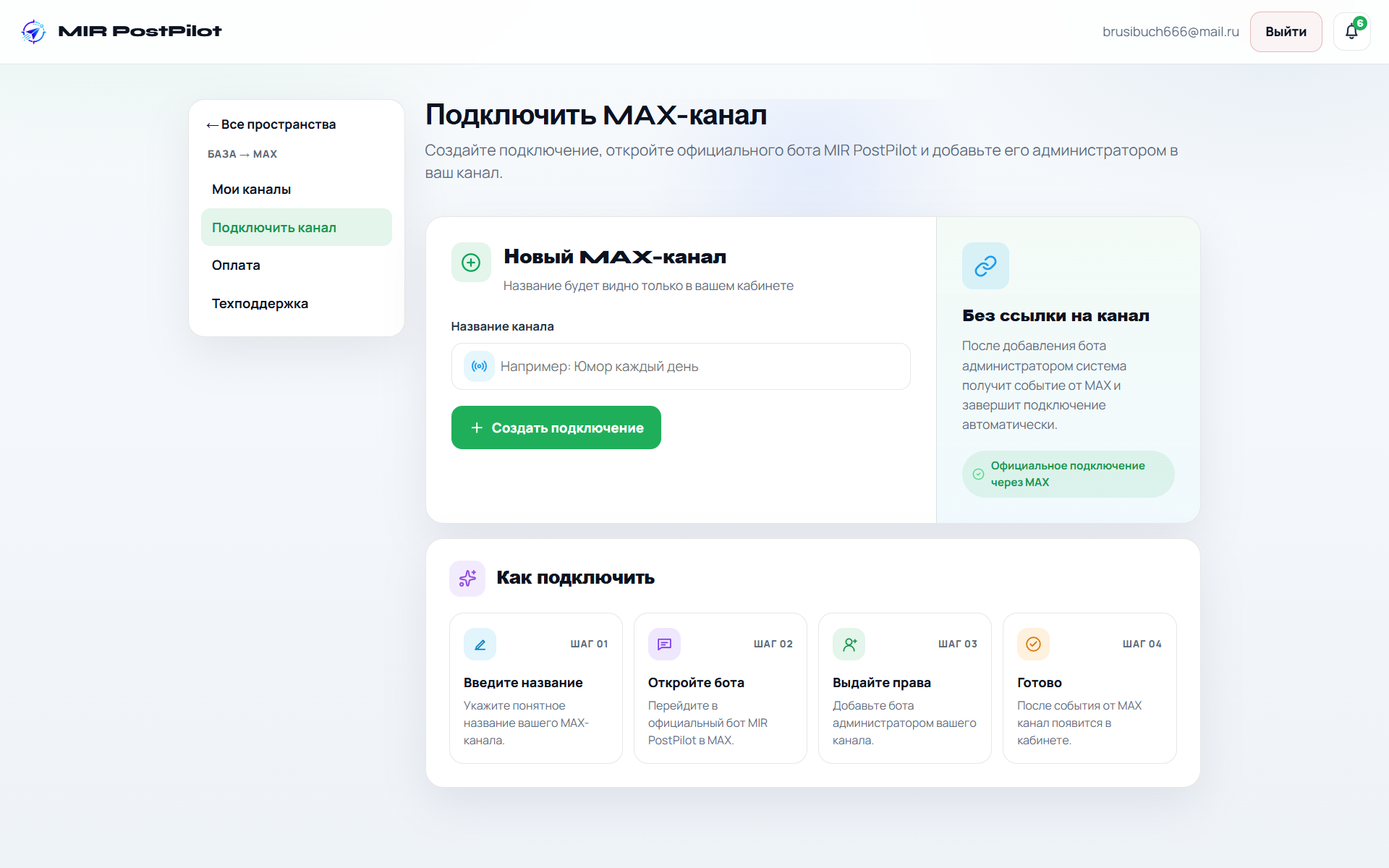Click the Название канала field label
Screen dimensions: 1389x868
click(x=502, y=326)
